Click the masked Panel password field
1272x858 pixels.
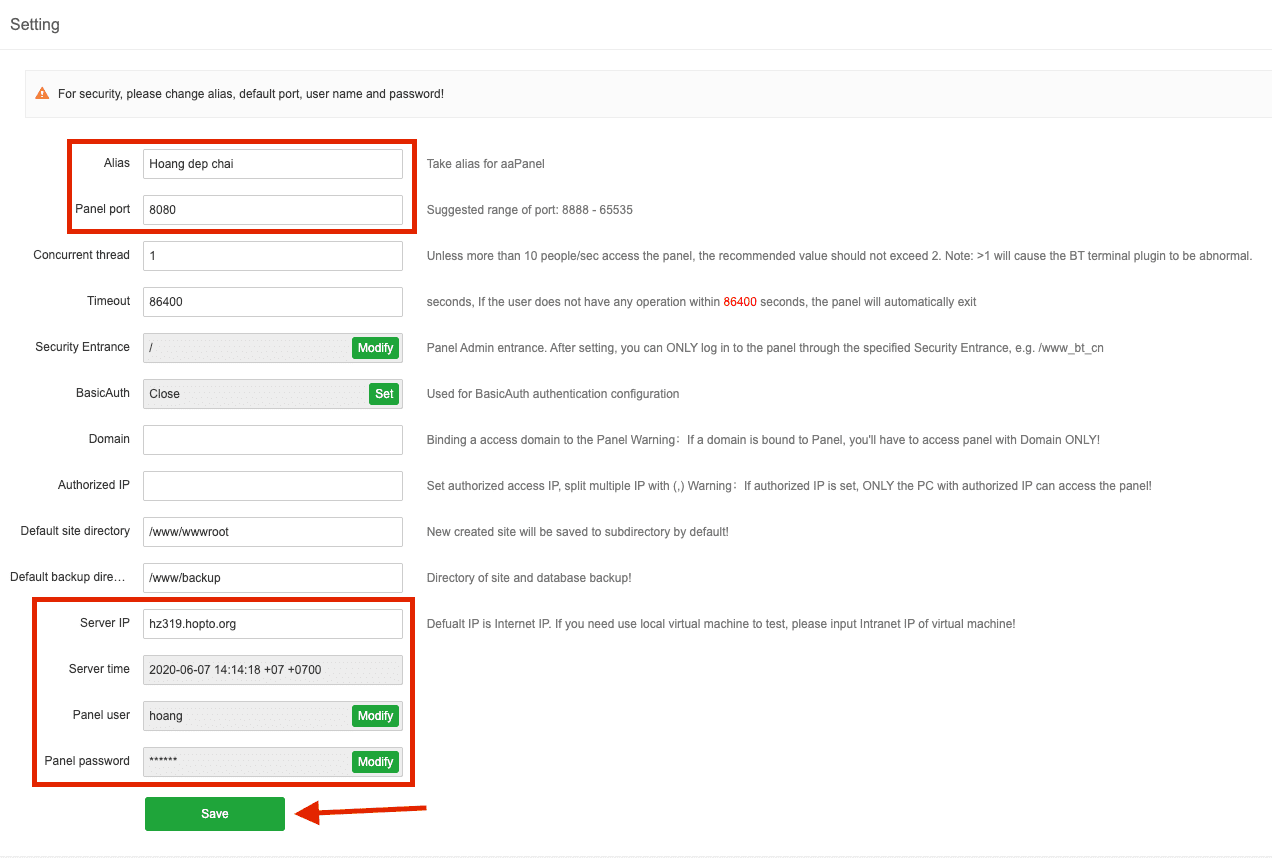coord(245,762)
